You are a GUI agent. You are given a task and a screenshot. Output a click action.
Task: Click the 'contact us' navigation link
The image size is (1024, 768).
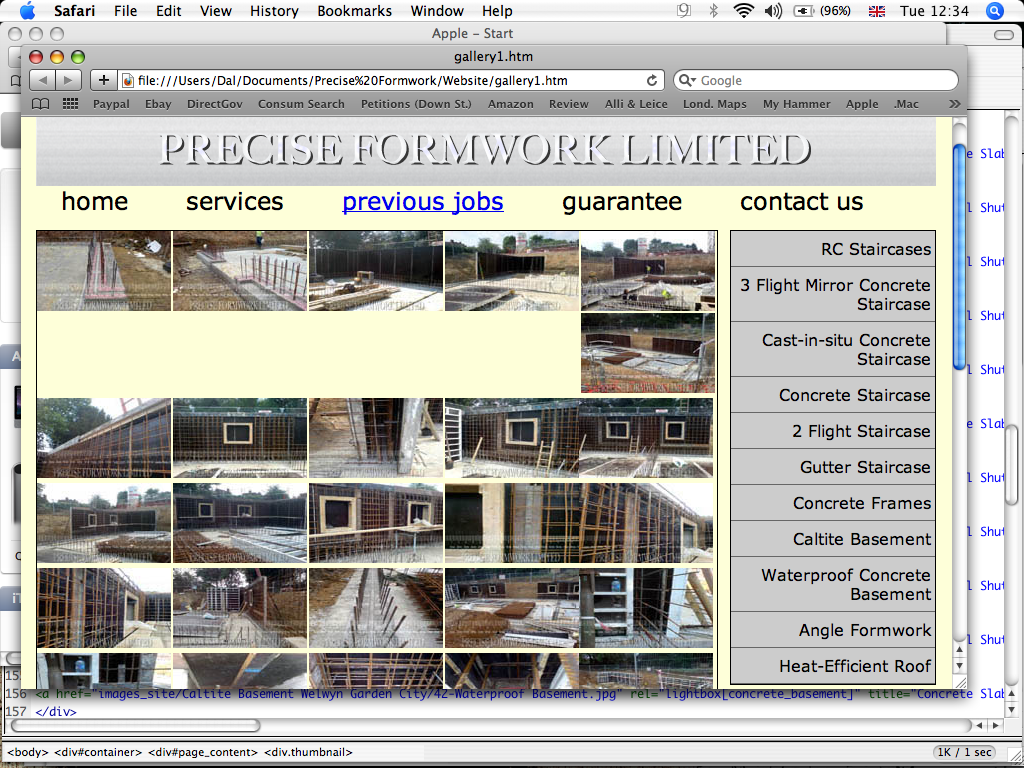(801, 201)
